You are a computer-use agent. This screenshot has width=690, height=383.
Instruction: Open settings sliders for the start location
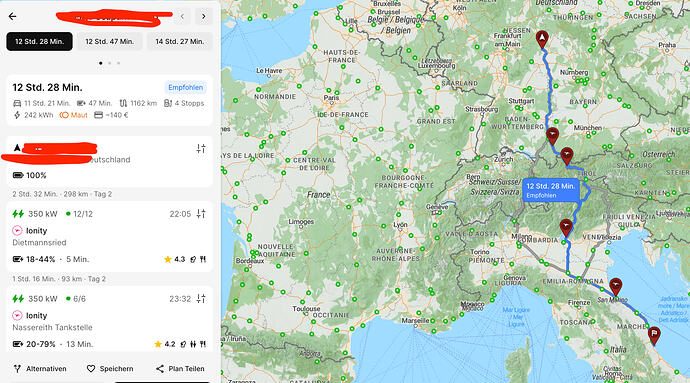201,148
